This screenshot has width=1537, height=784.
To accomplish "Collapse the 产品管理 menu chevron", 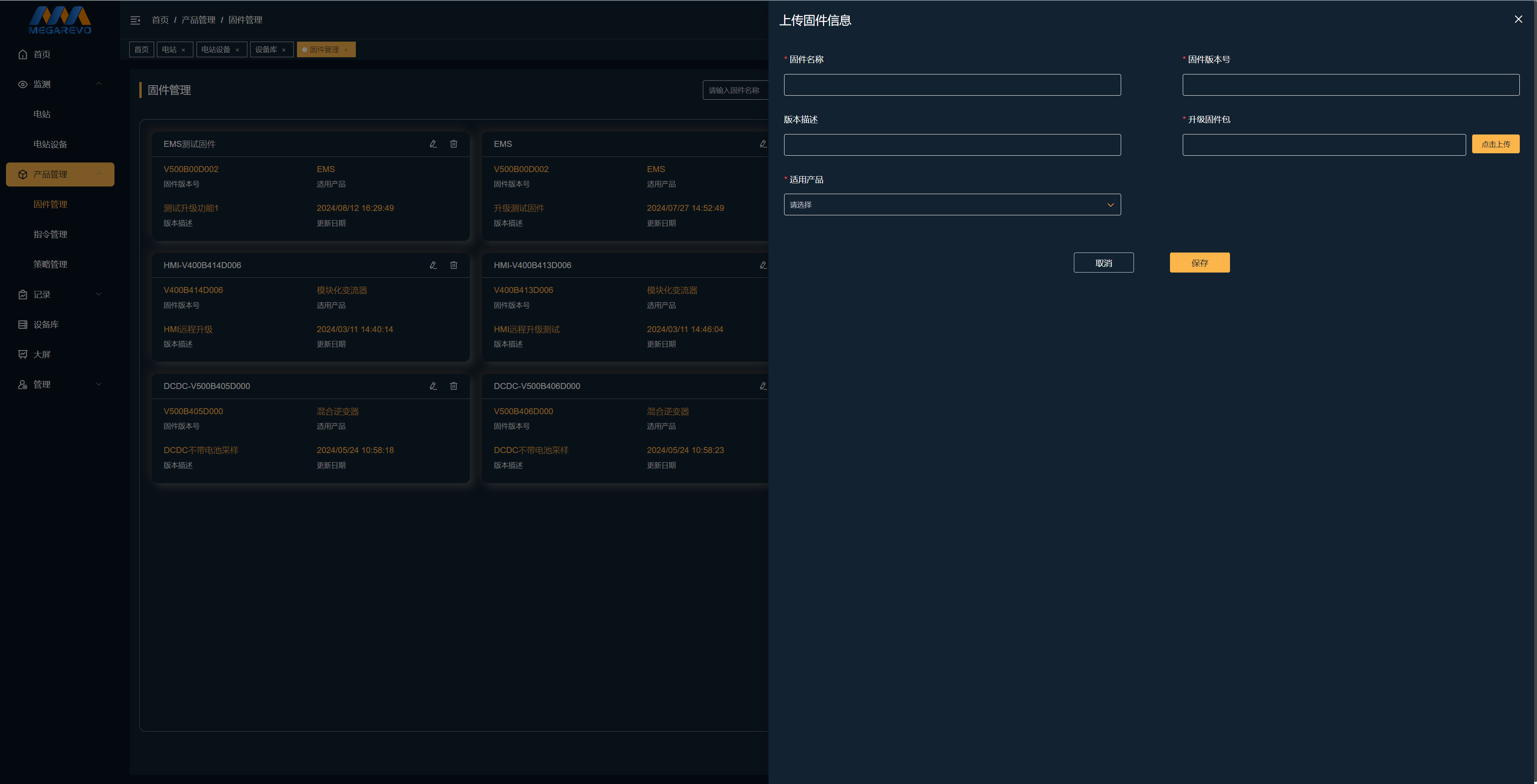I will click(x=99, y=174).
